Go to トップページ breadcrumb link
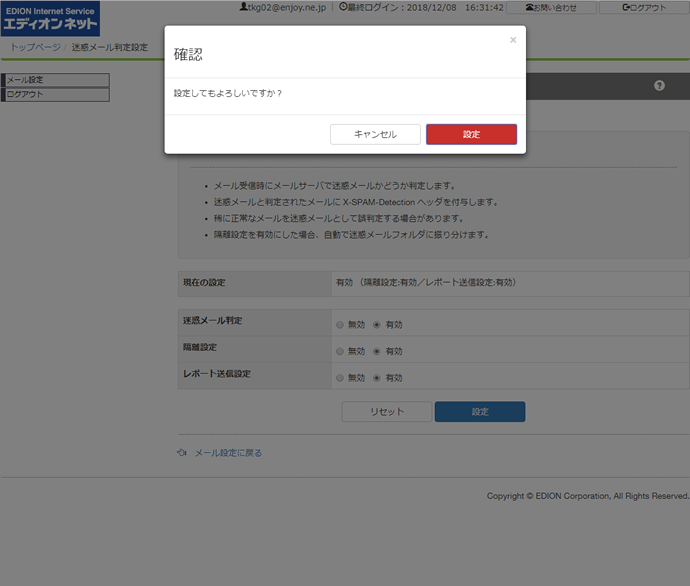Screen dimensions: 690x586 pos(36,47)
